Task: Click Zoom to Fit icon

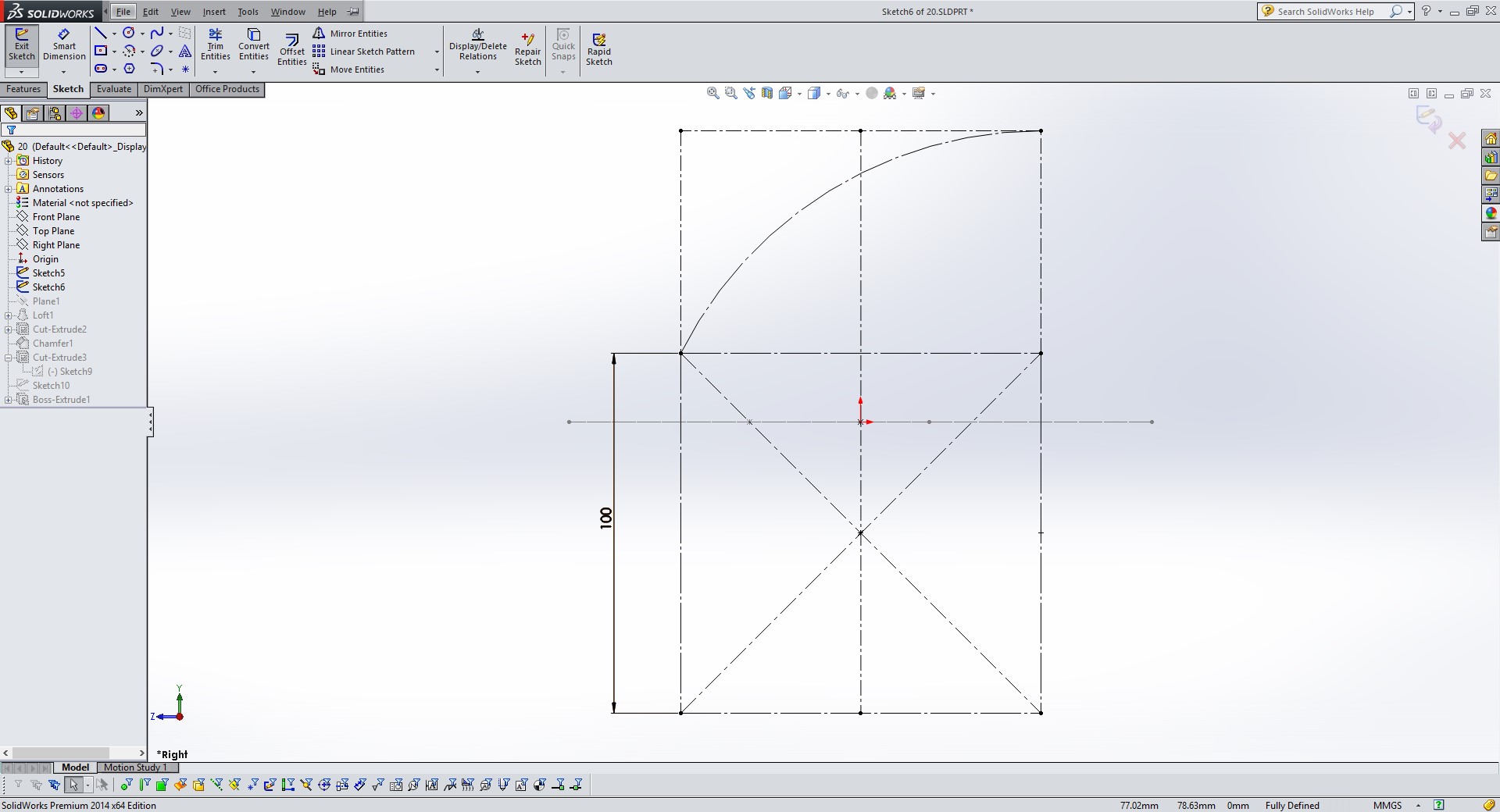Action: click(x=712, y=93)
